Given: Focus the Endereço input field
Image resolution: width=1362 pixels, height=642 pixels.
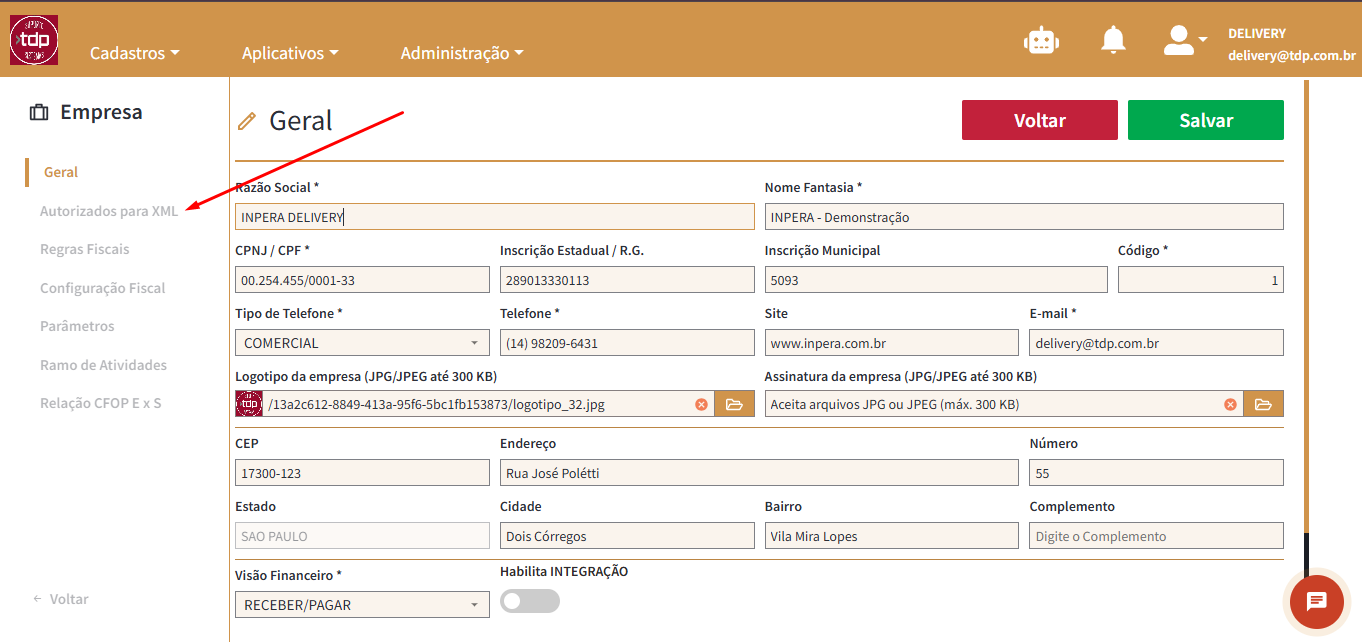Looking at the screenshot, I should (759, 473).
